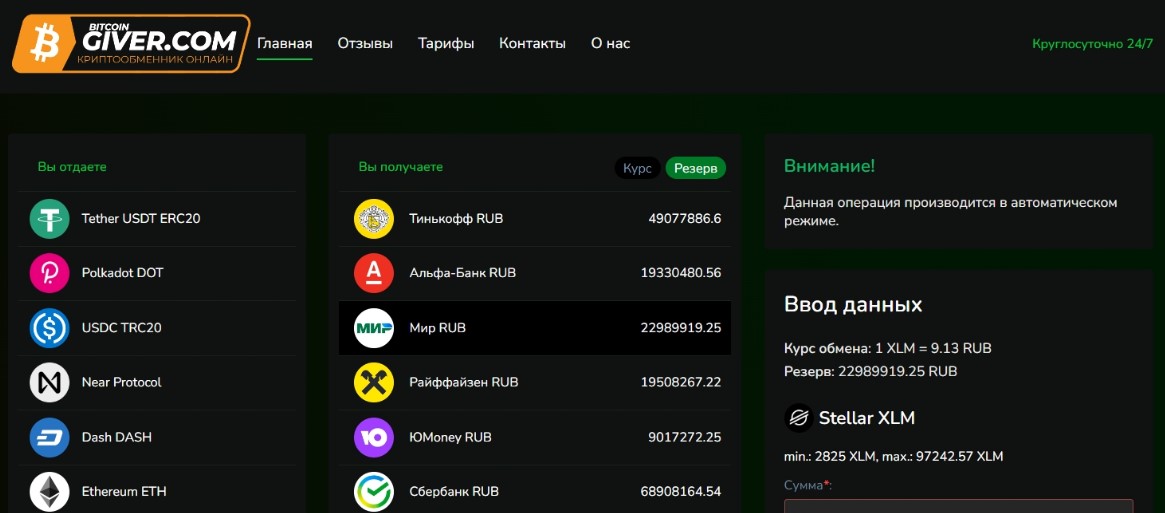The height and width of the screenshot is (513, 1165).
Task: Select Ethereum ETH to give
Action: pos(157,489)
